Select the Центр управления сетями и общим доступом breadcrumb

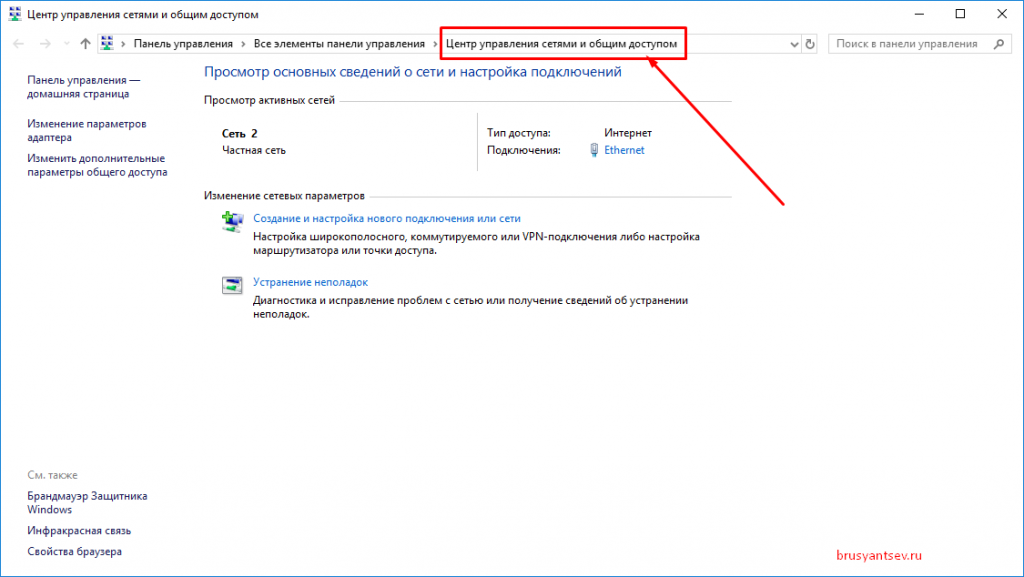(x=562, y=44)
